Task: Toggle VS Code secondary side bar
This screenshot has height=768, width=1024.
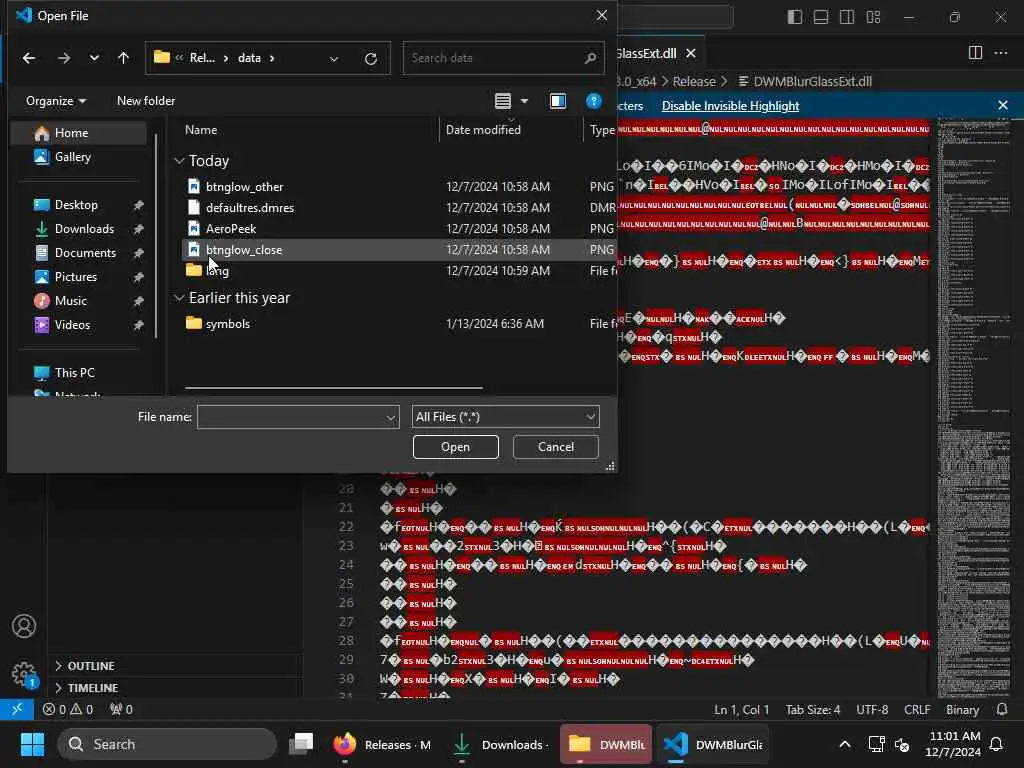Action: pyautogui.click(x=847, y=17)
